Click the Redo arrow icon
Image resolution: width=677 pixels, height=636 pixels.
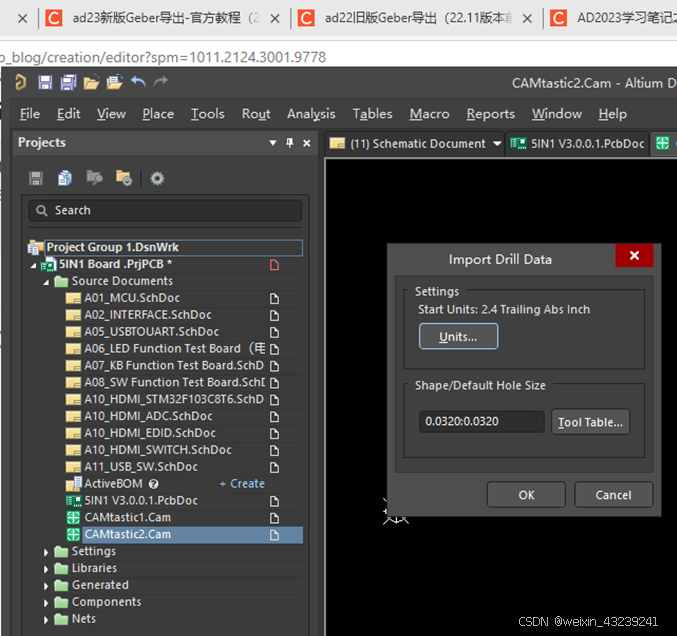[x=161, y=81]
